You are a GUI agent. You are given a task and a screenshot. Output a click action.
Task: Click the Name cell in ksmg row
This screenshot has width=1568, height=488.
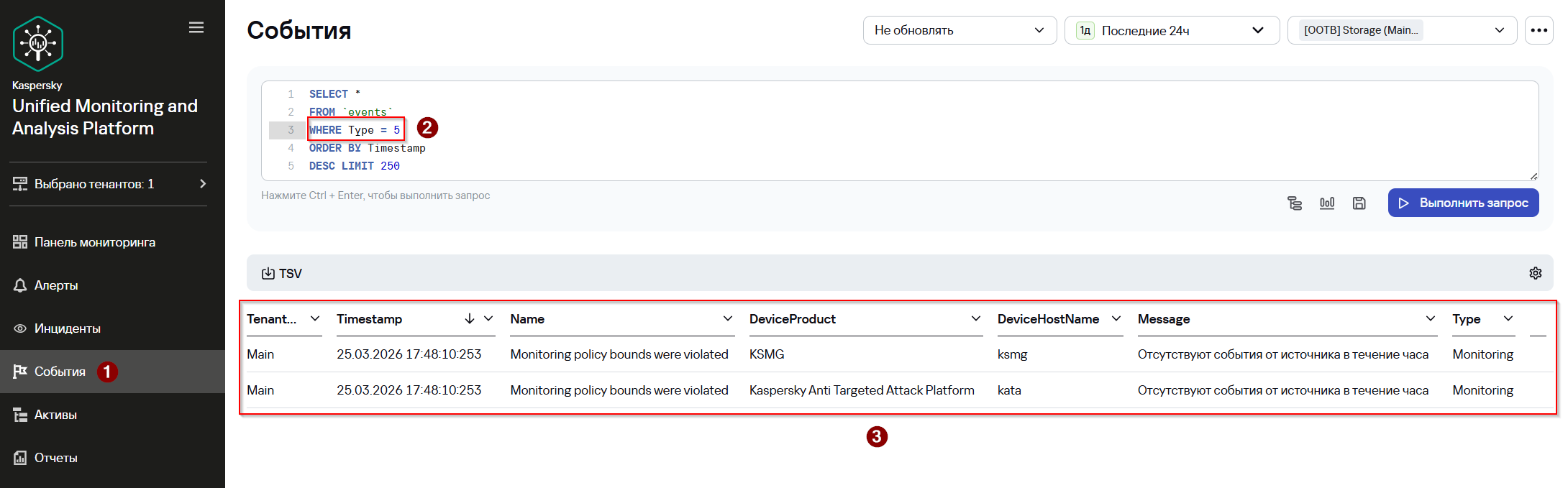click(x=619, y=354)
